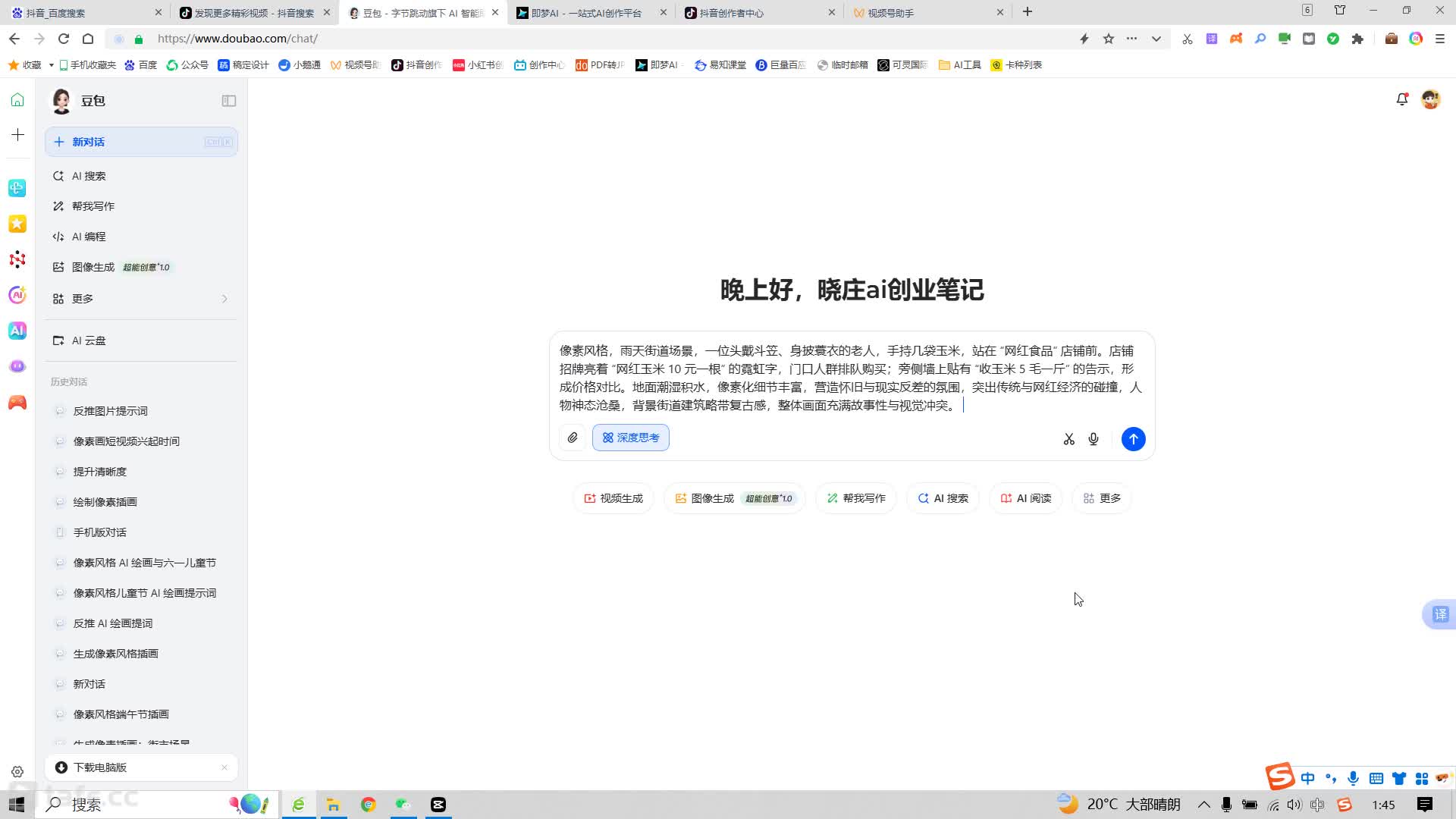
Task: Enable the 深度思考 toggle
Action: [630, 438]
